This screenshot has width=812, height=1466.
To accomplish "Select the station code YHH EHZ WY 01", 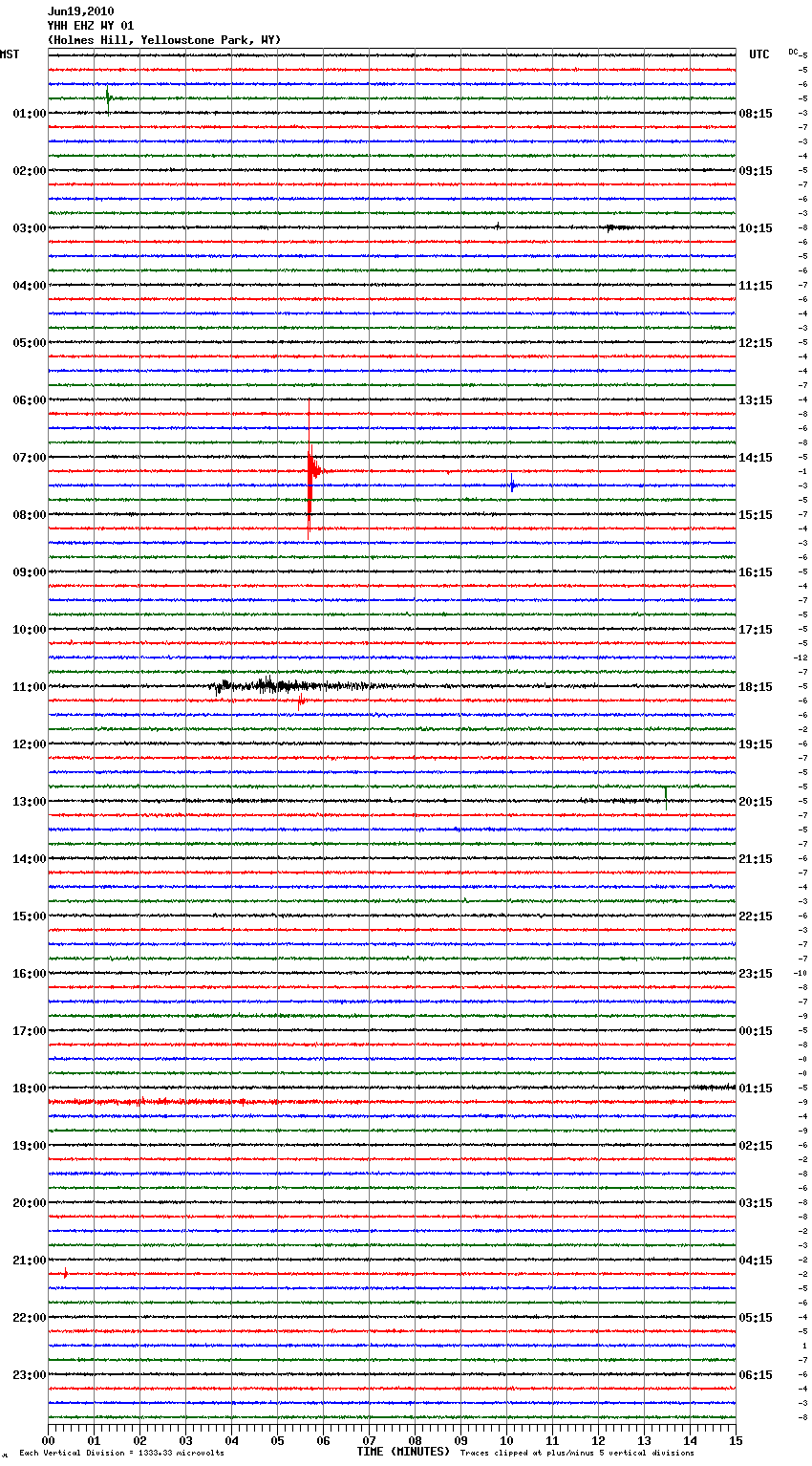I will pos(91,26).
